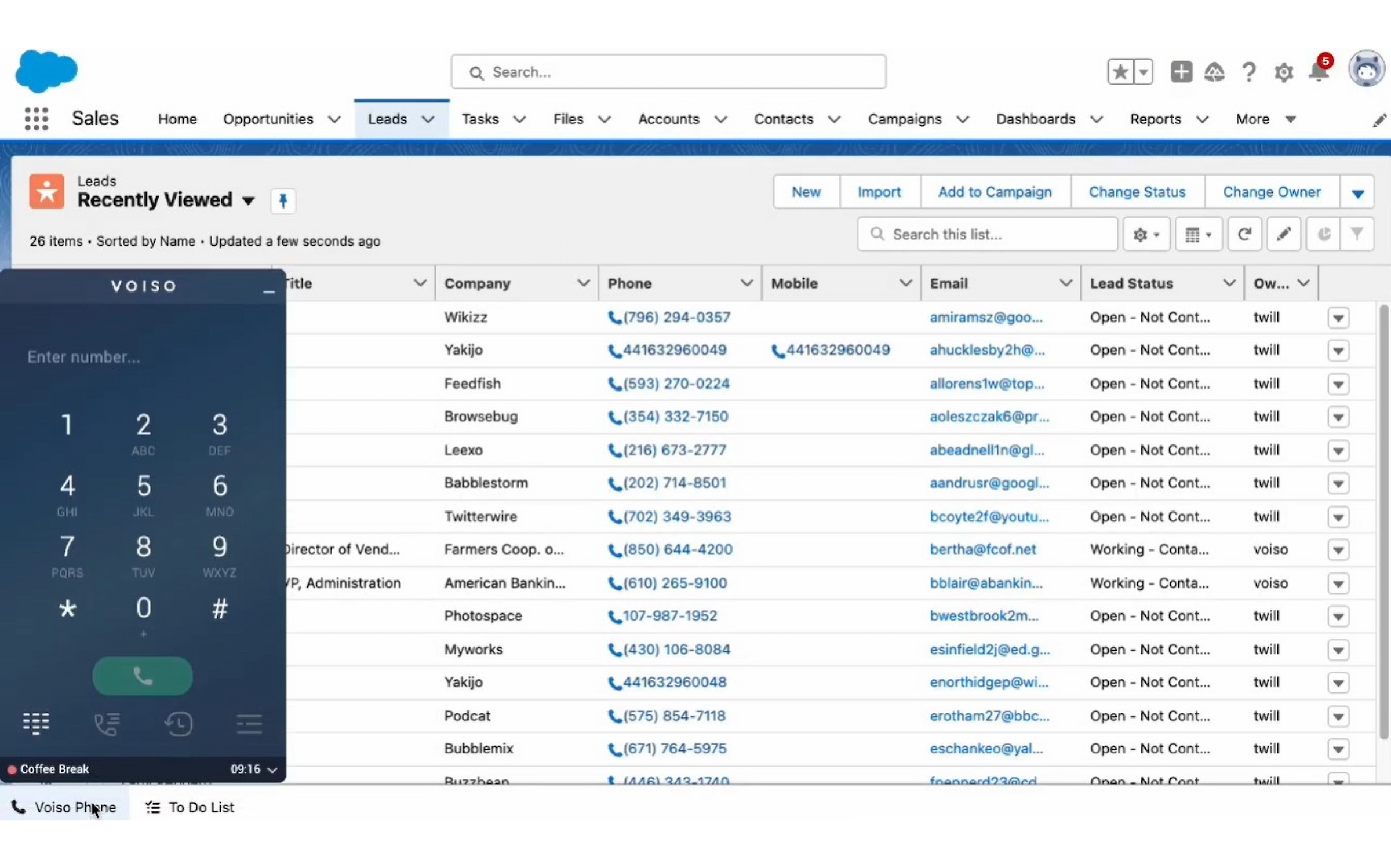Image resolution: width=1391 pixels, height=868 pixels.
Task: Open the Reports tab
Action: tap(1156, 119)
